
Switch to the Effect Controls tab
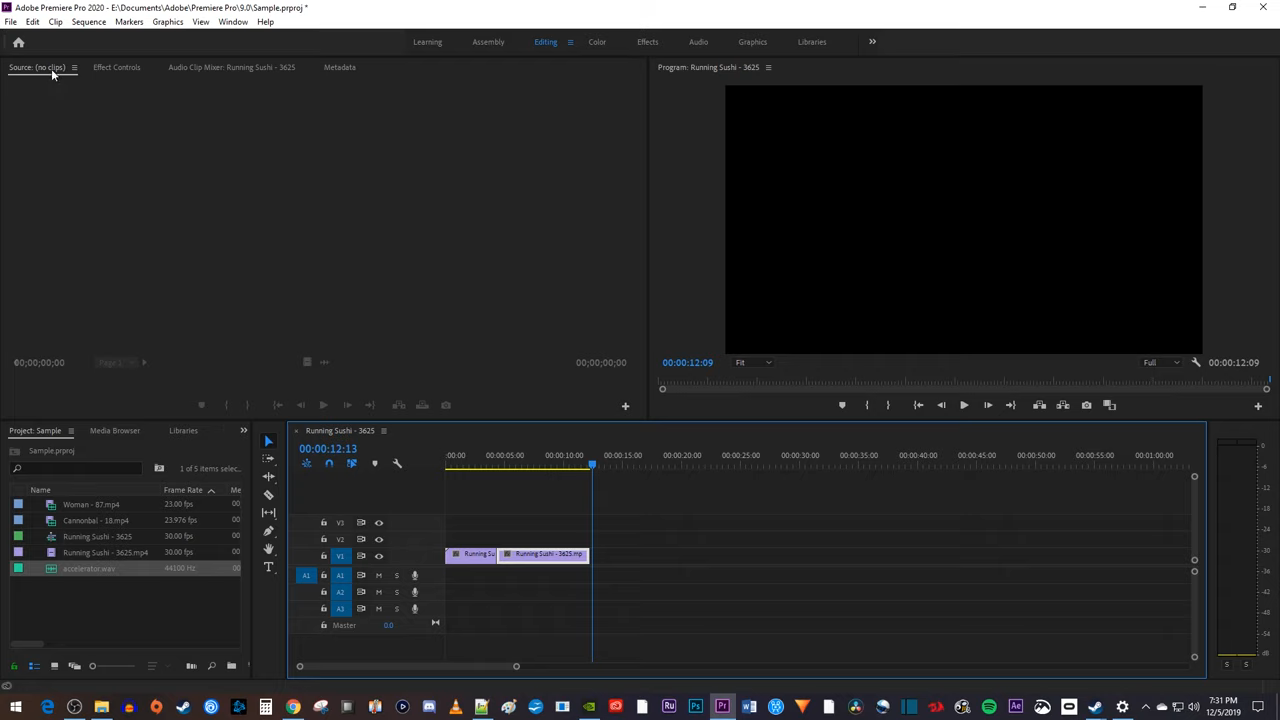click(117, 67)
